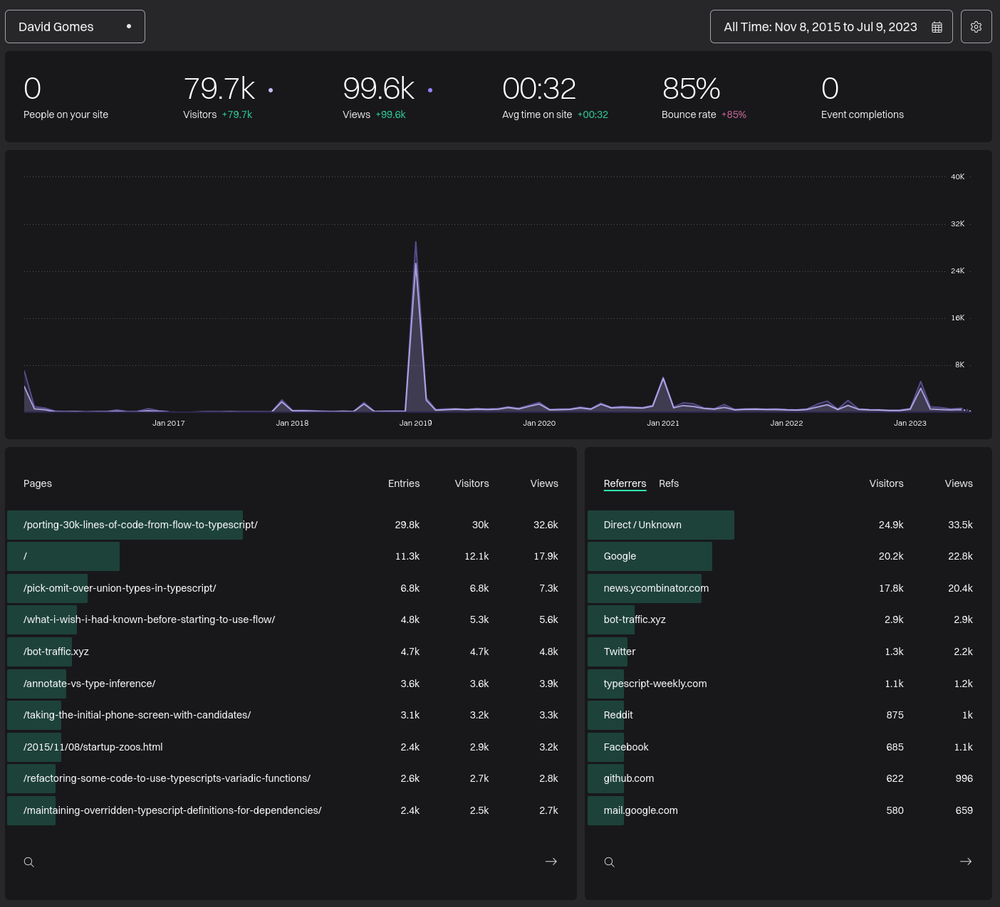Switch to the Refs tab
The width and height of the screenshot is (1000, 907).
click(x=668, y=483)
